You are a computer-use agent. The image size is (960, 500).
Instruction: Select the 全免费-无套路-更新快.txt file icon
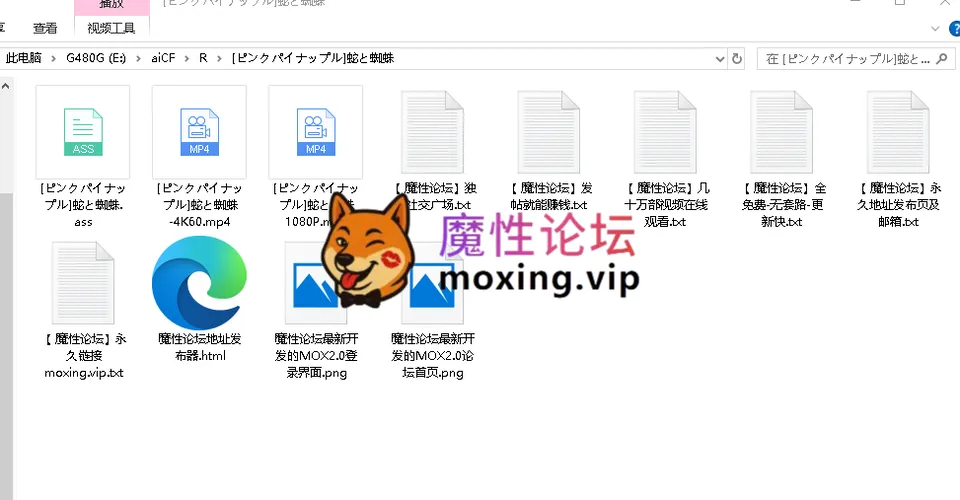(781, 132)
